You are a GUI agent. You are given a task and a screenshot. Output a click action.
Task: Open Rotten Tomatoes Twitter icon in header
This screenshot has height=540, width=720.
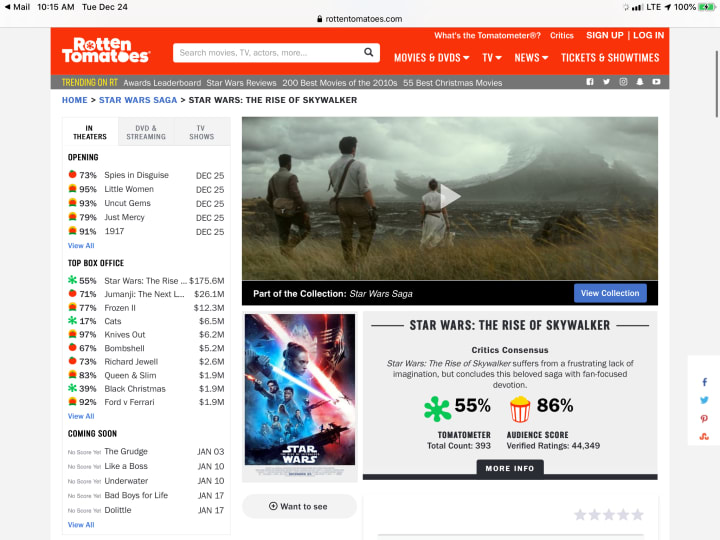(x=606, y=82)
